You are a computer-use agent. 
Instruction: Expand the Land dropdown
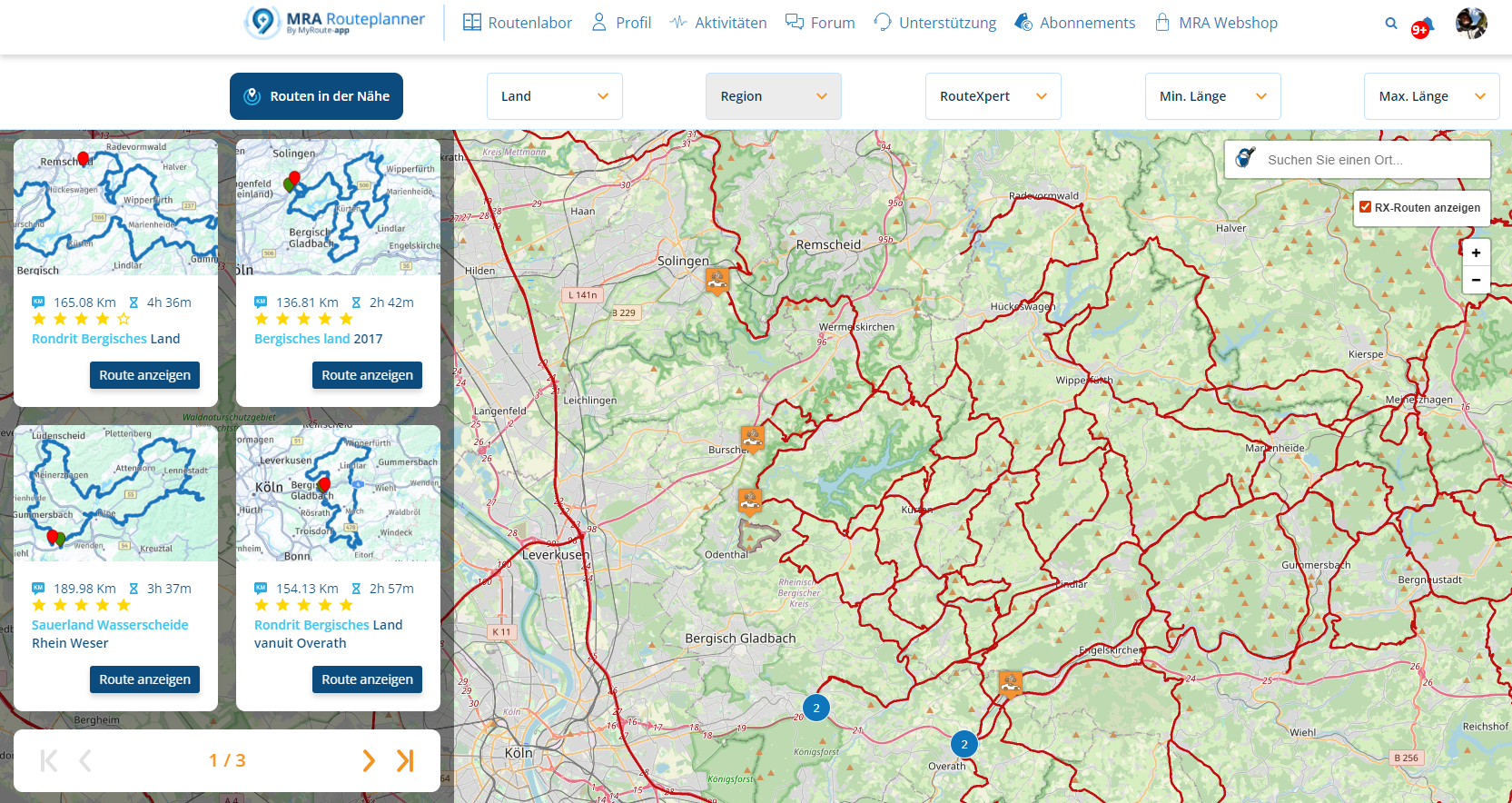pos(554,96)
